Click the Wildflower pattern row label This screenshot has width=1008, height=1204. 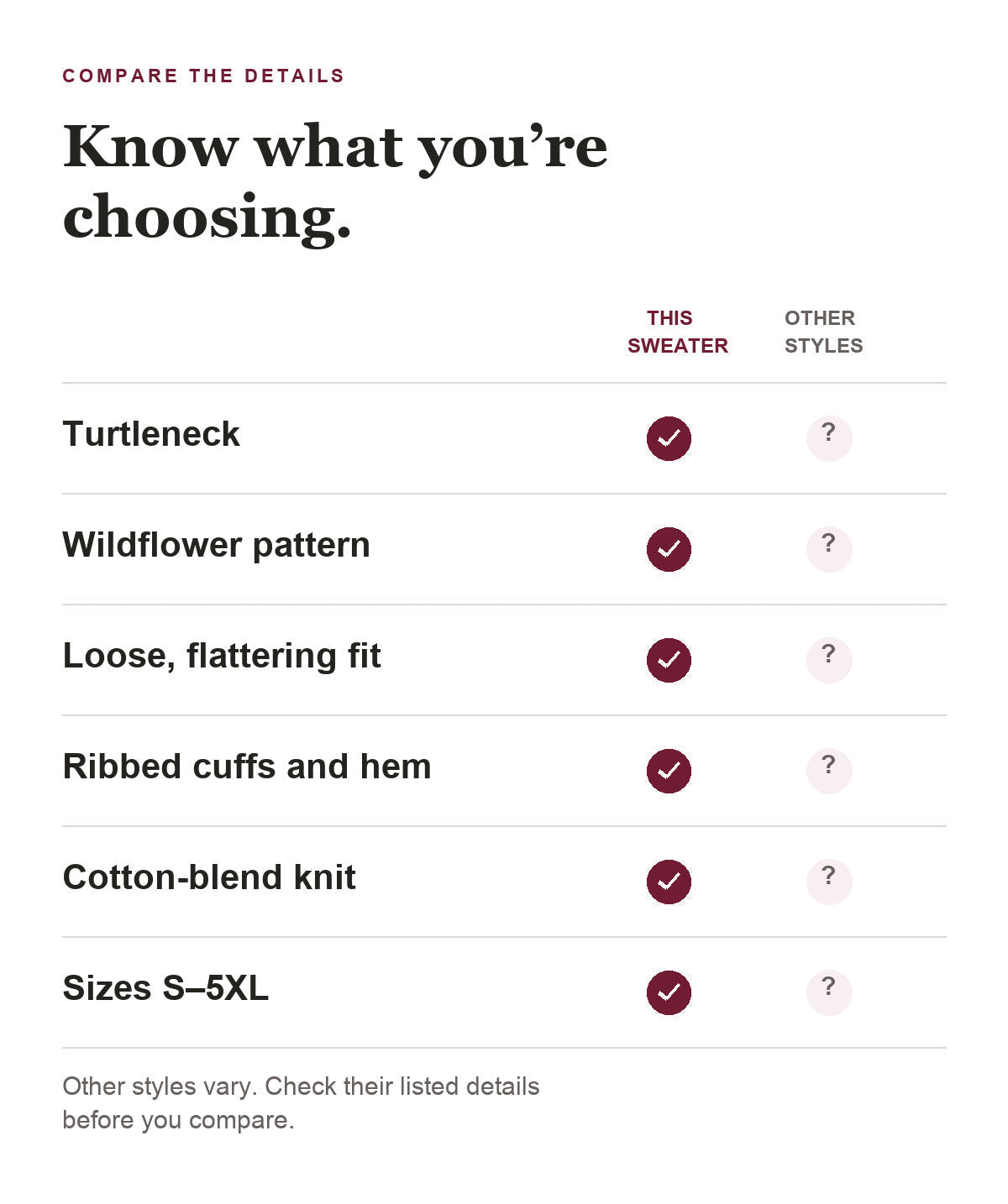[x=216, y=546]
